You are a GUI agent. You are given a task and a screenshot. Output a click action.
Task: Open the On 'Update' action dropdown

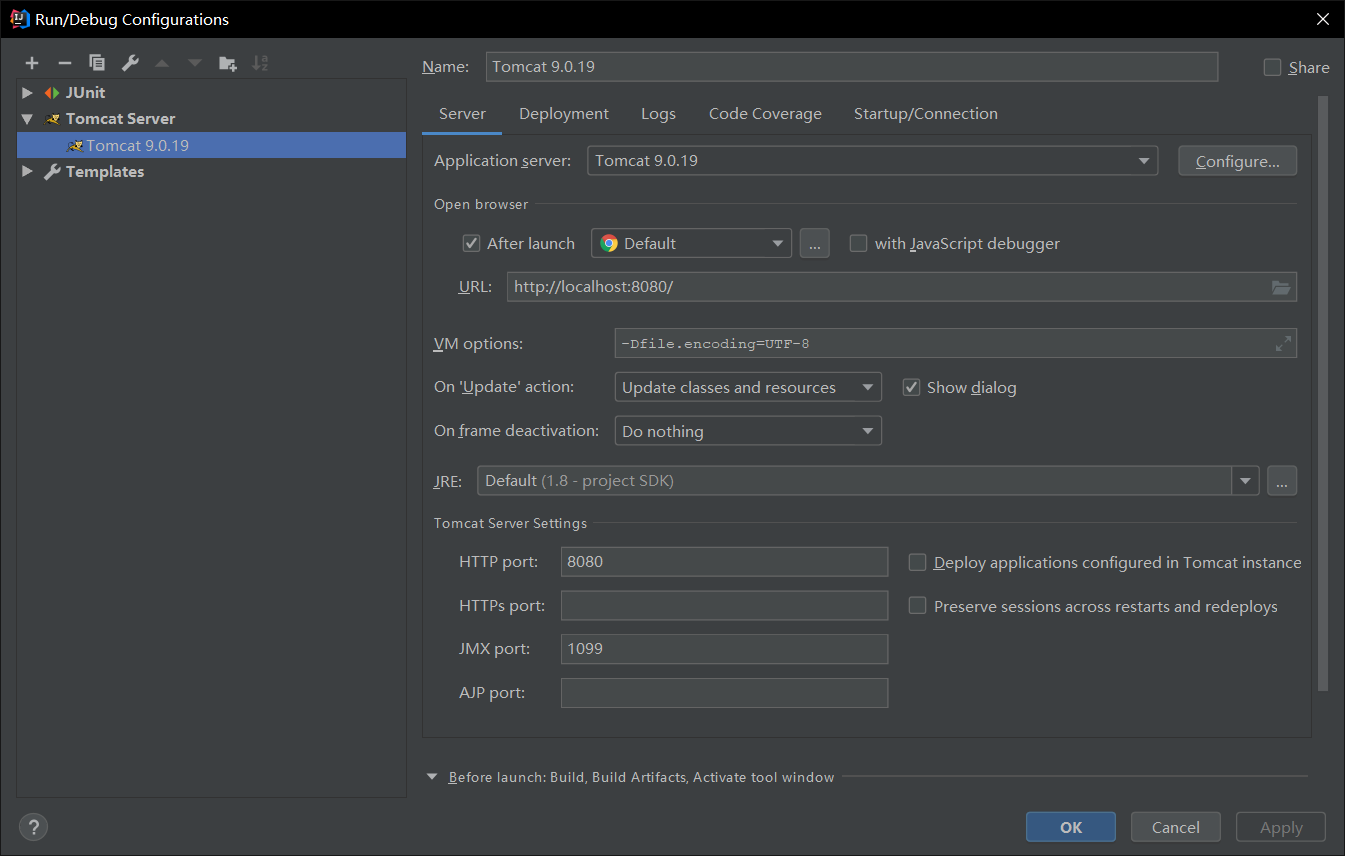(748, 387)
